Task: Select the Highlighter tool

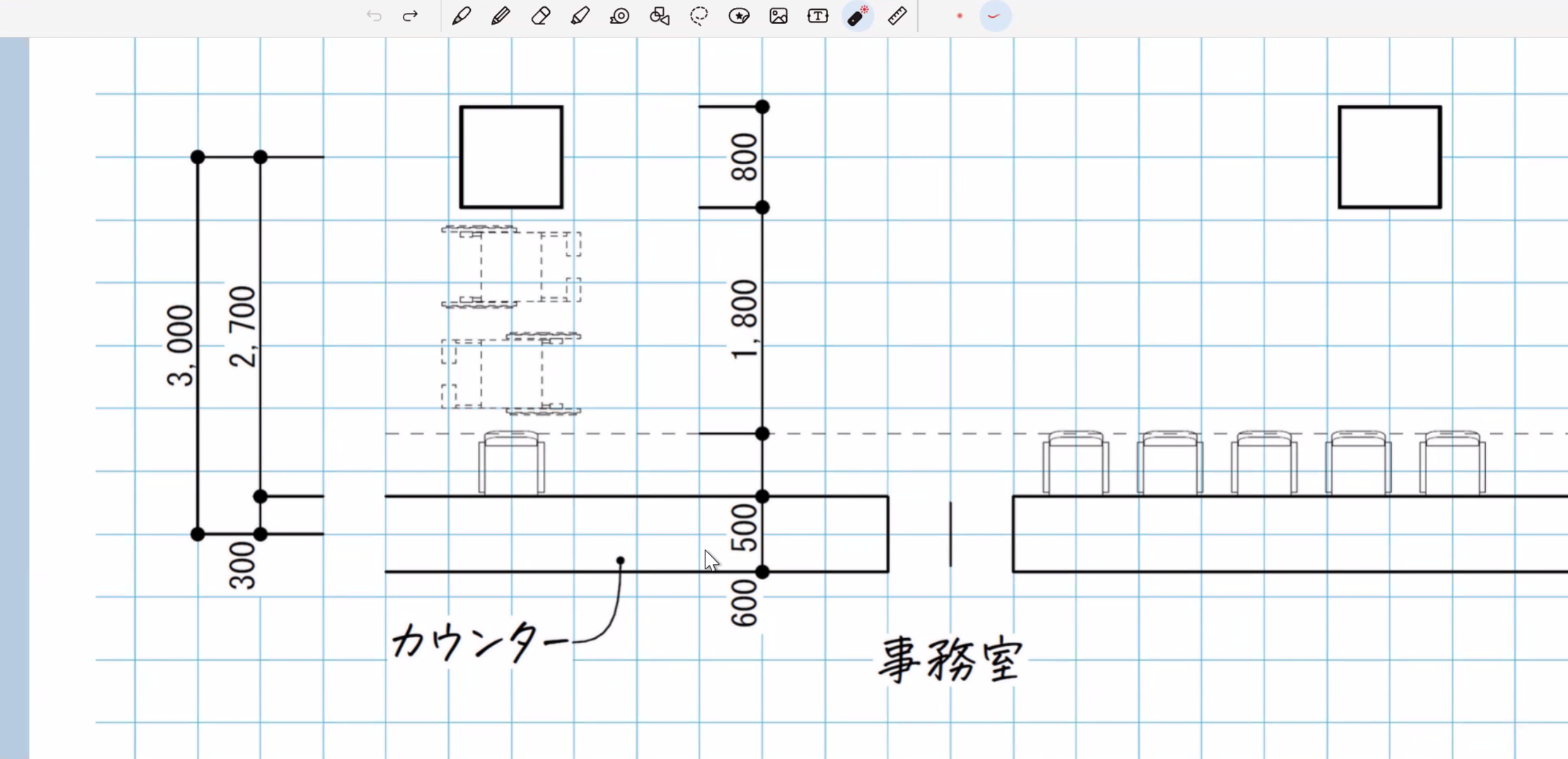Action: [x=580, y=16]
